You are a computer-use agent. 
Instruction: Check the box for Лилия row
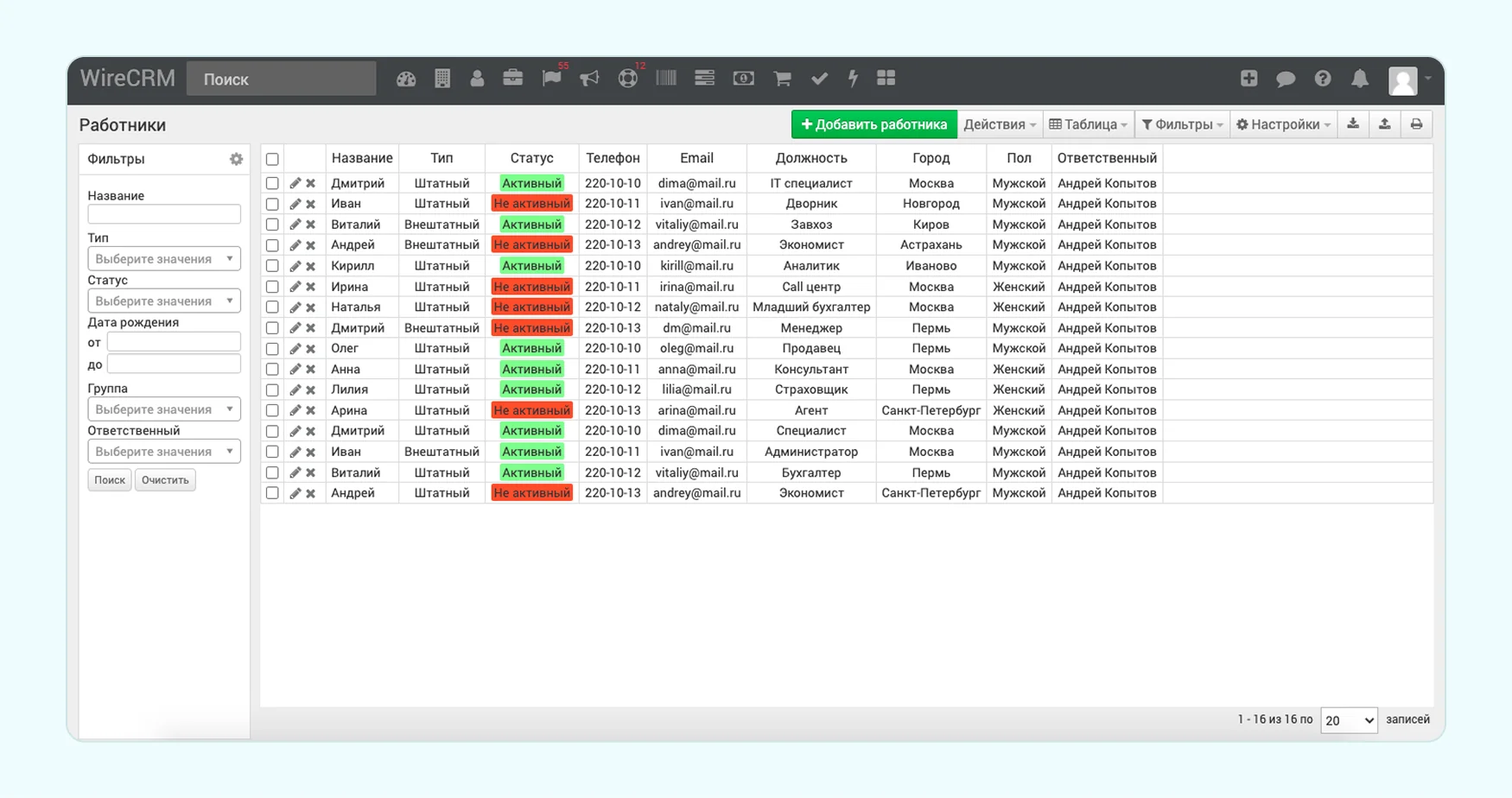(272, 390)
